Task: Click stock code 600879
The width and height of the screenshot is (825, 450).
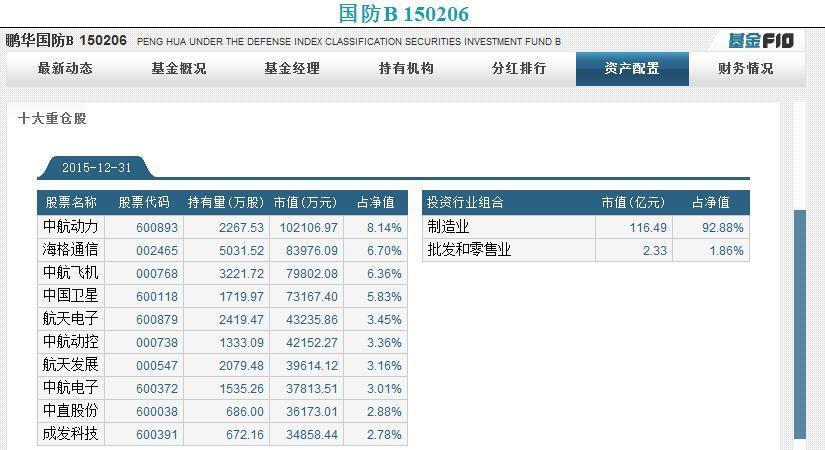Action: [157, 320]
